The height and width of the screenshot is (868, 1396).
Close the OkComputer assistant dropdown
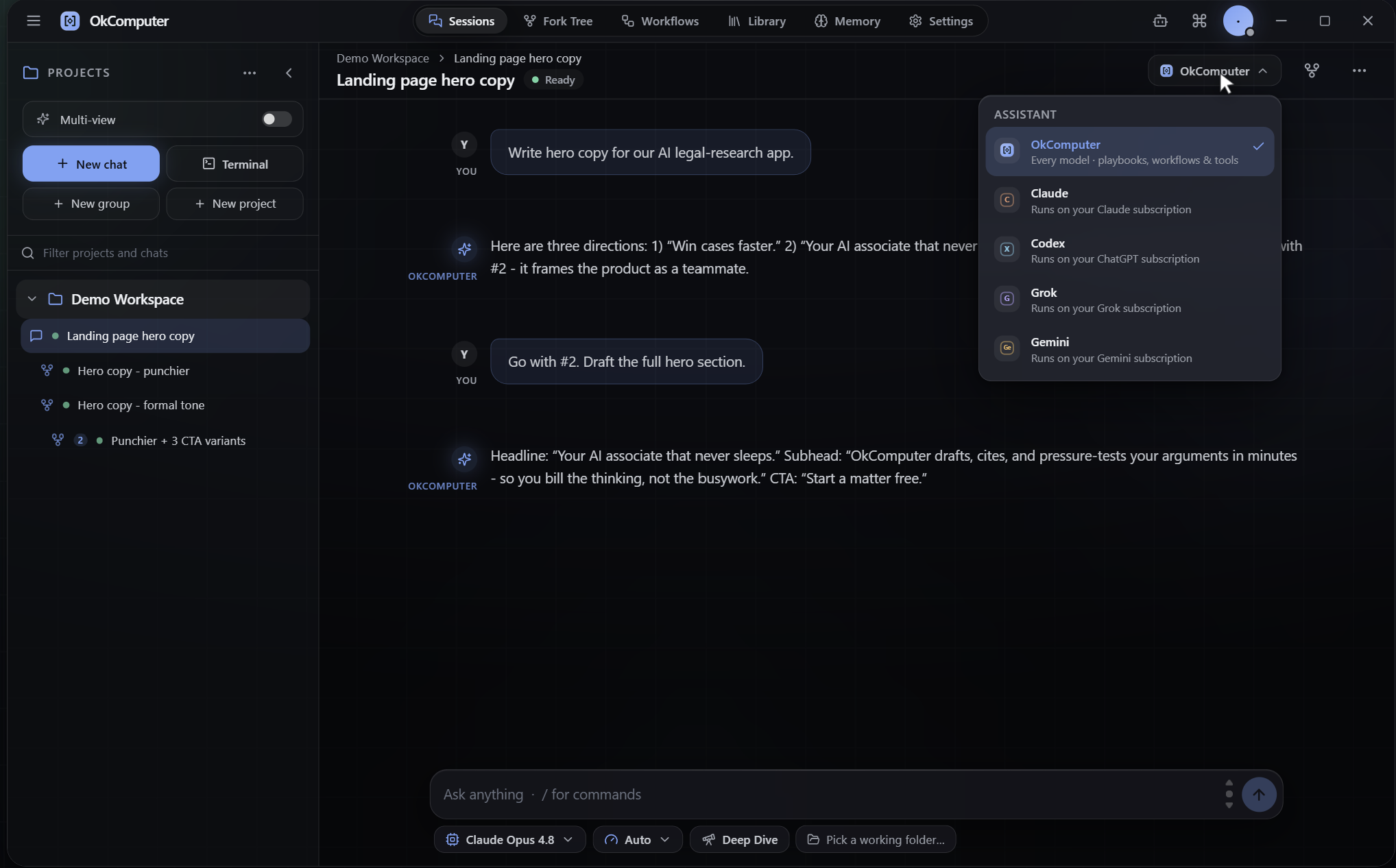pyautogui.click(x=1214, y=71)
